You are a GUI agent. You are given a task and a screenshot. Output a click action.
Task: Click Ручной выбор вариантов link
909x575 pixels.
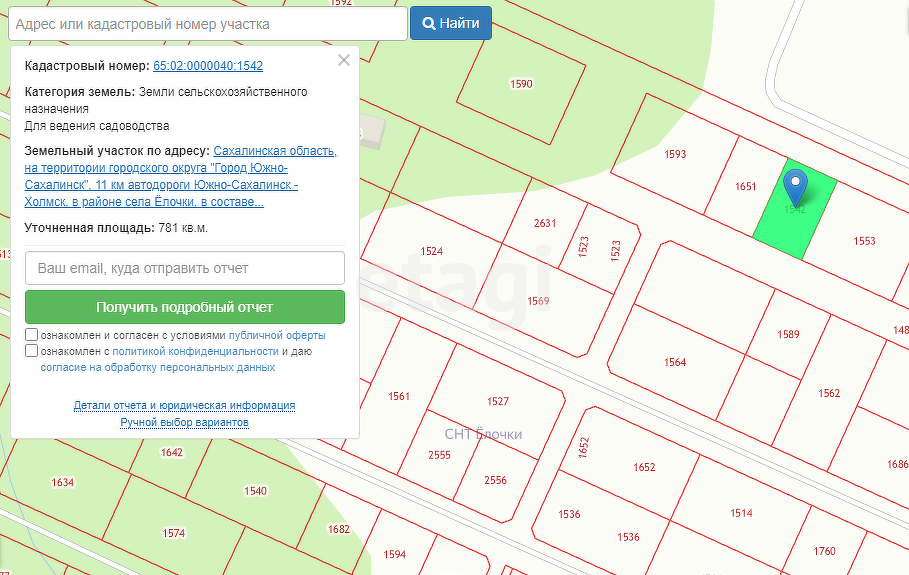(x=184, y=423)
